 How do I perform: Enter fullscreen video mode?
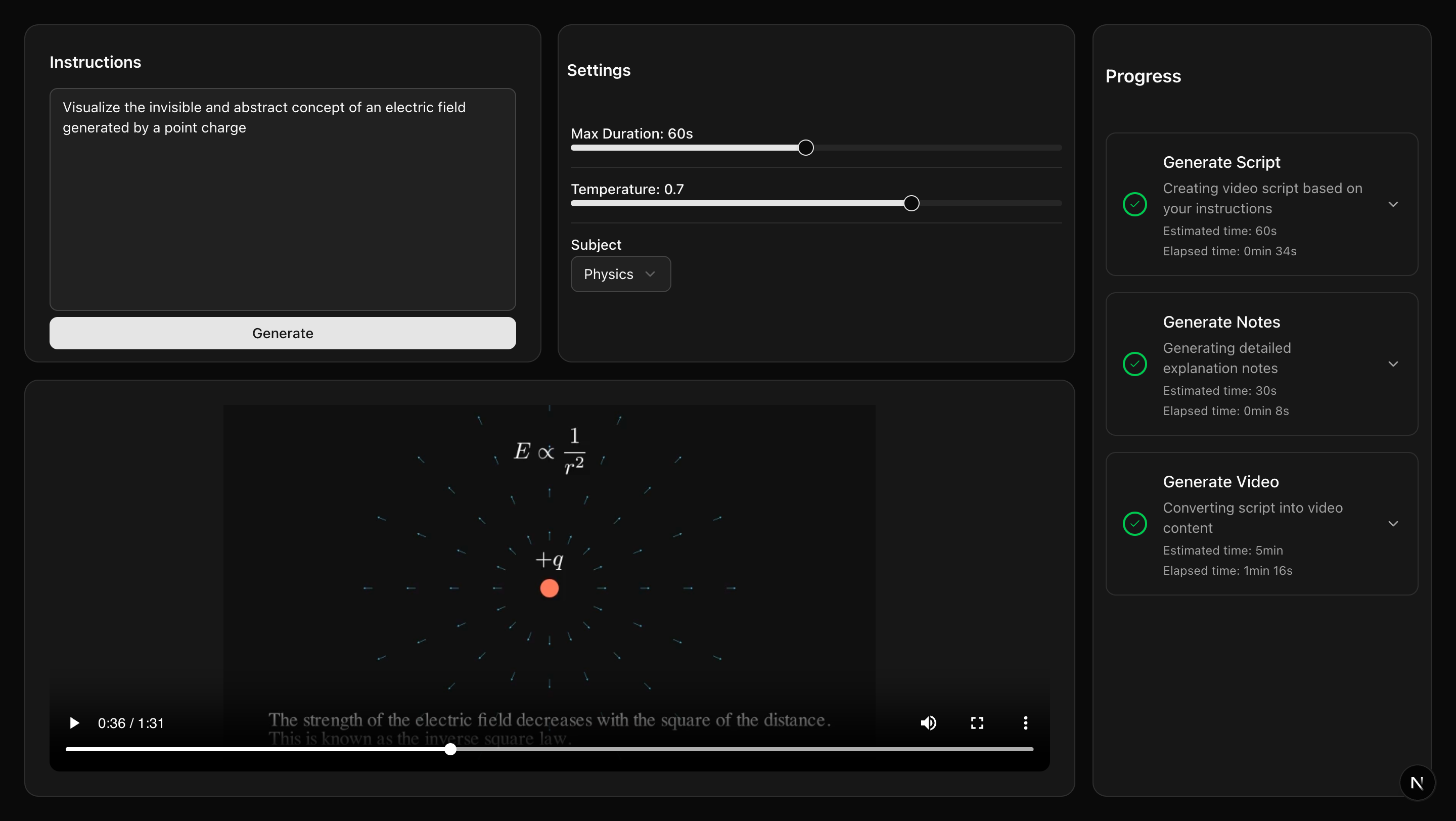pyautogui.click(x=977, y=723)
